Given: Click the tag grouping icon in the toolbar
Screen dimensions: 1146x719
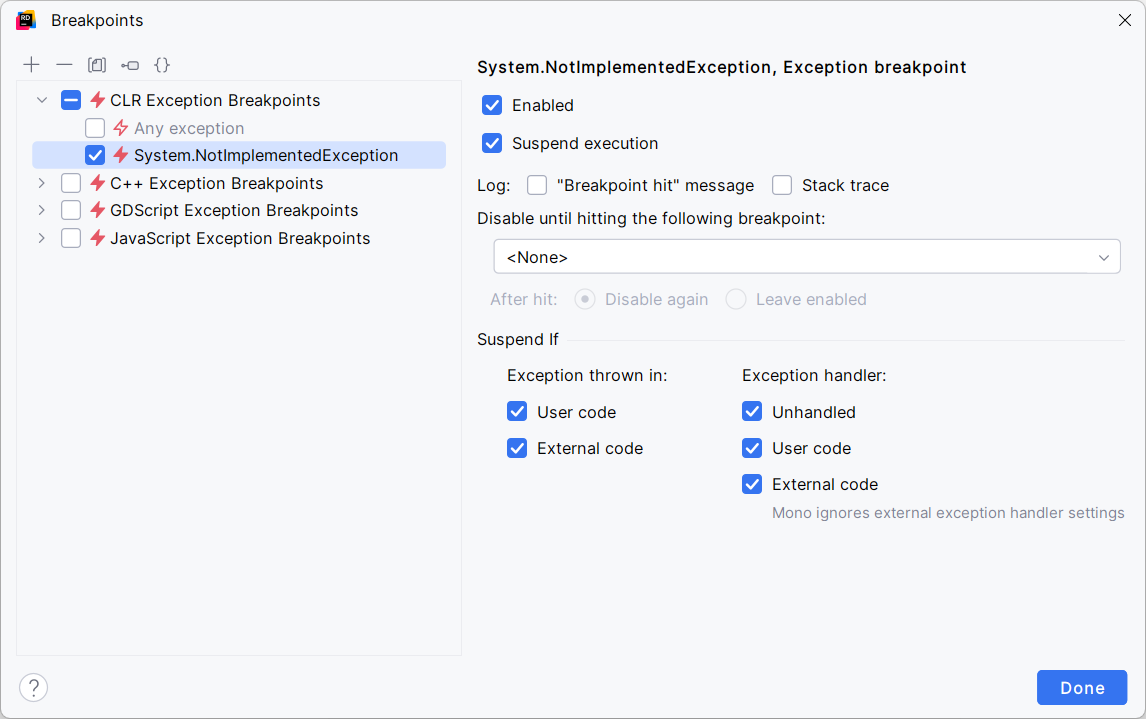Looking at the screenshot, I should pos(129,64).
